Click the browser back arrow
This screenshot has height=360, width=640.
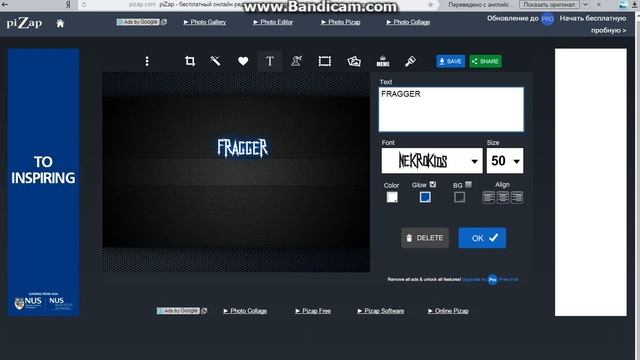(x=5, y=4)
